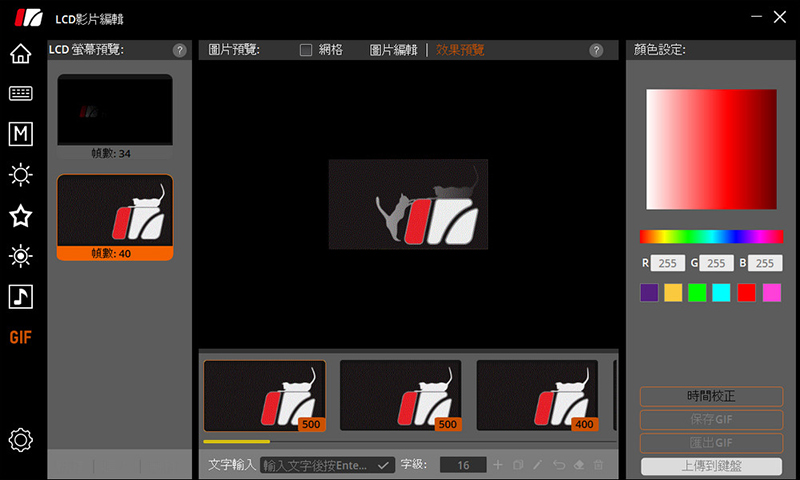The image size is (800, 480).
Task: Select frame thumbnail labeled 400
Action: (537, 396)
